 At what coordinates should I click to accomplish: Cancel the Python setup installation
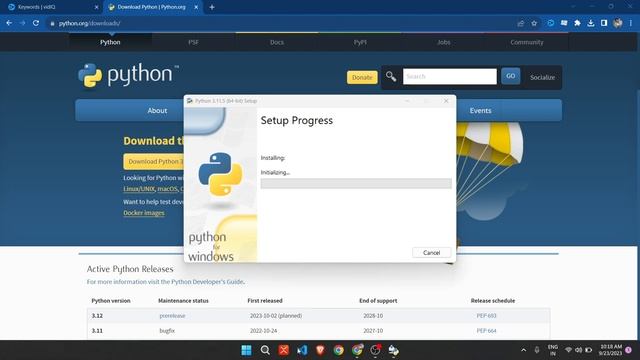pos(431,253)
